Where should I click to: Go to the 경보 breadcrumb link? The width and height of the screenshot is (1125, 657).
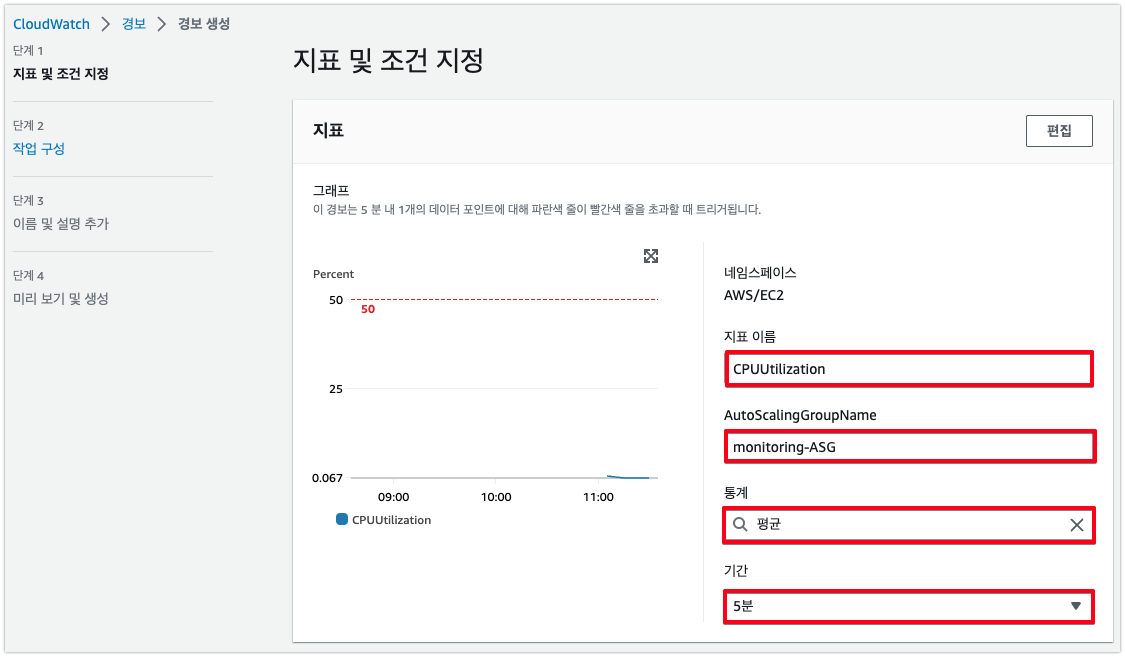tap(133, 24)
